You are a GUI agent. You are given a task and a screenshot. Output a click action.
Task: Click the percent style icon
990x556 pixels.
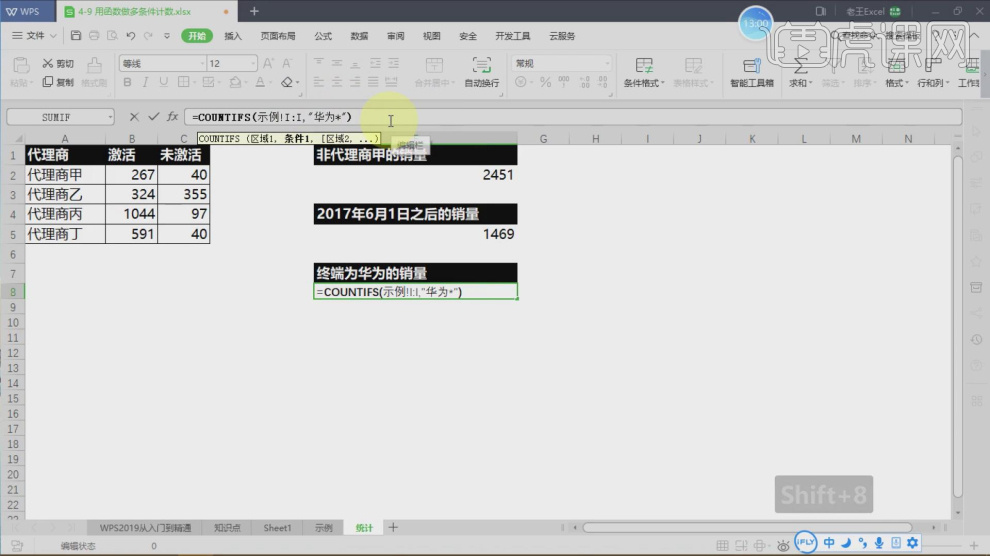click(546, 82)
